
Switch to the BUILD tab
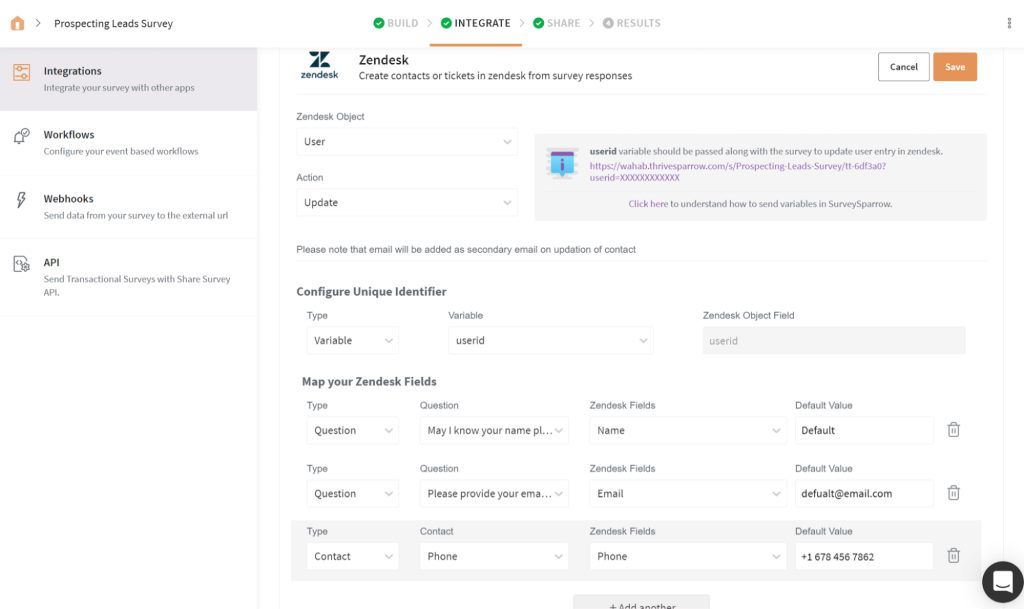click(395, 23)
